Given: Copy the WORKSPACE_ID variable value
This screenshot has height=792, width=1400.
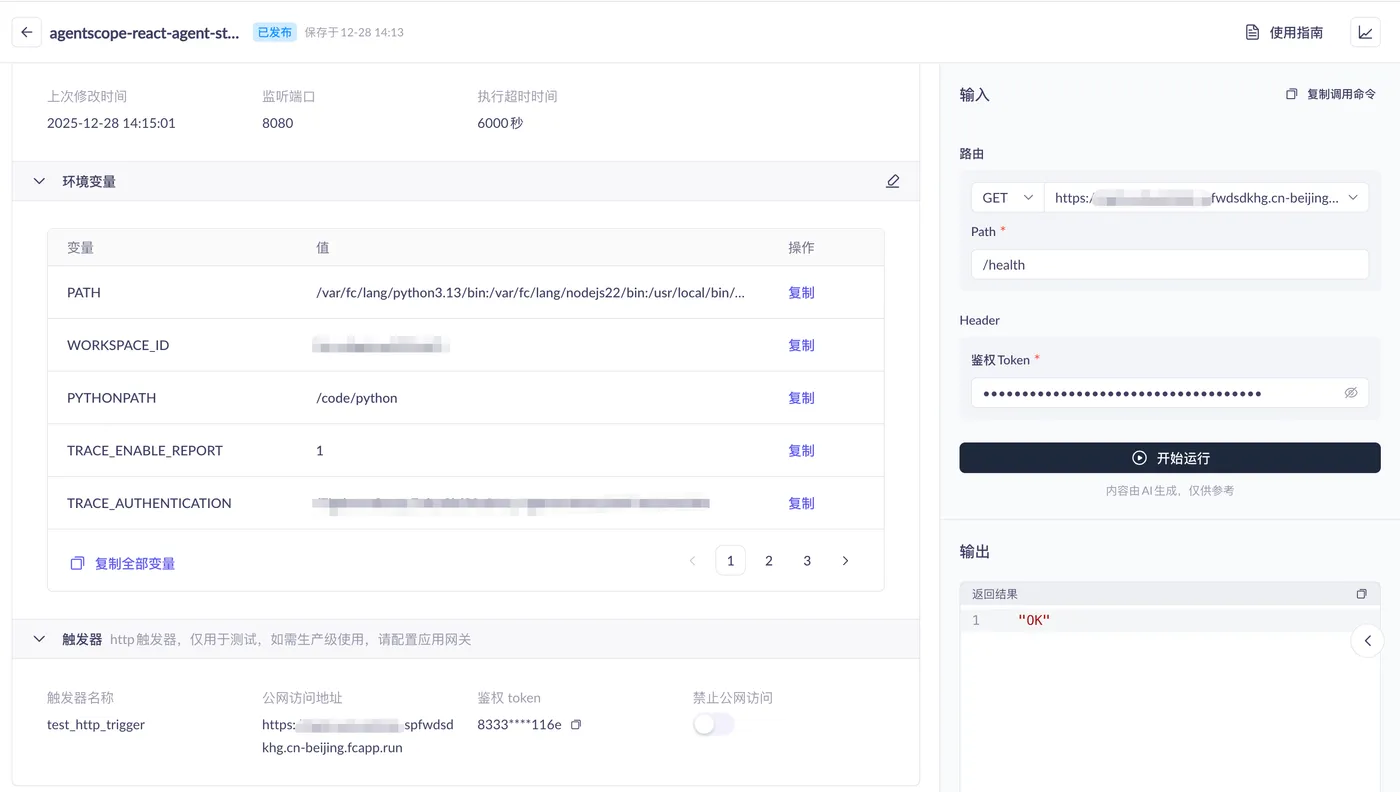Looking at the screenshot, I should click(x=801, y=345).
